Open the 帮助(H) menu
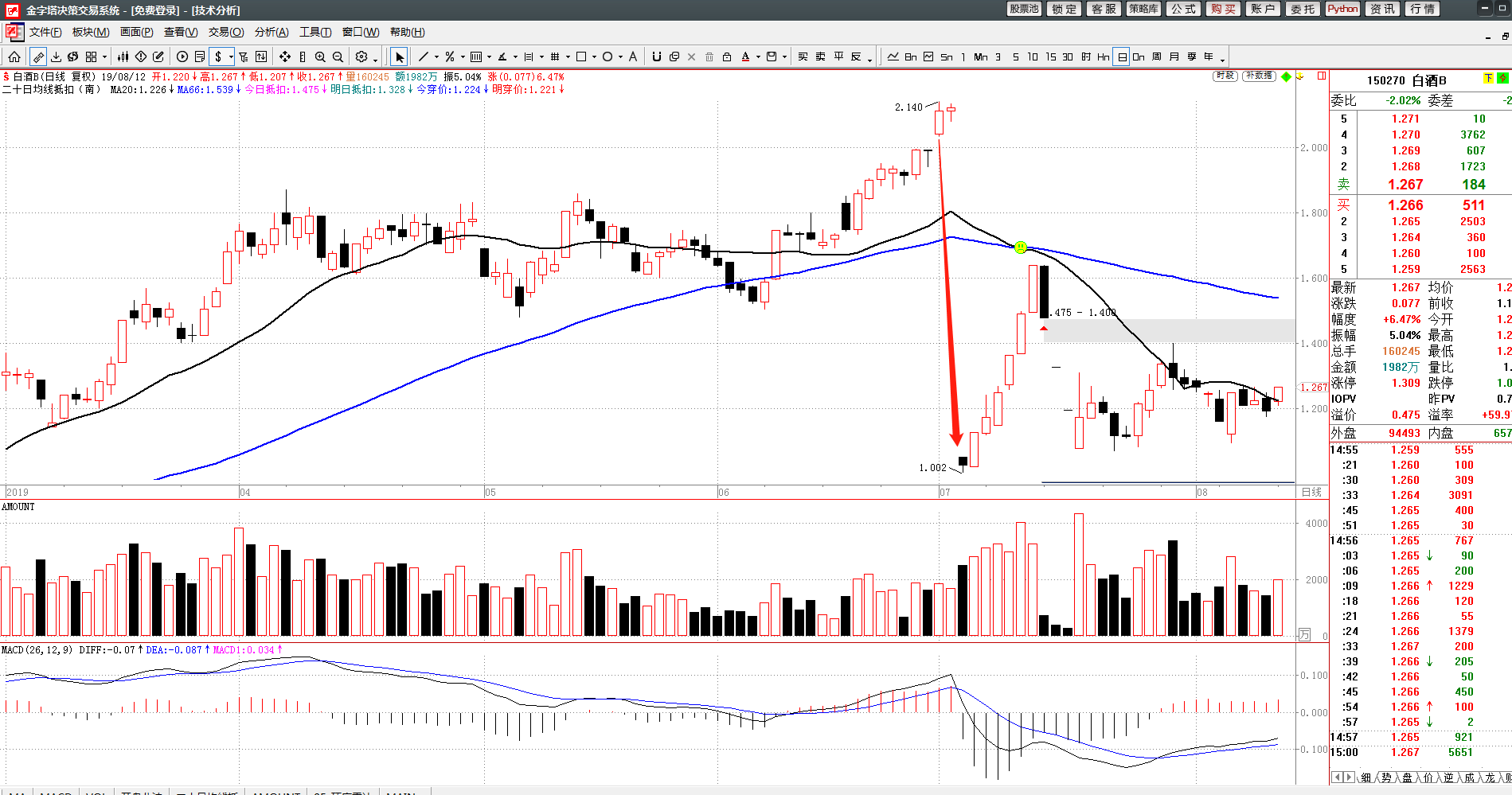1512x795 pixels. pyautogui.click(x=408, y=32)
